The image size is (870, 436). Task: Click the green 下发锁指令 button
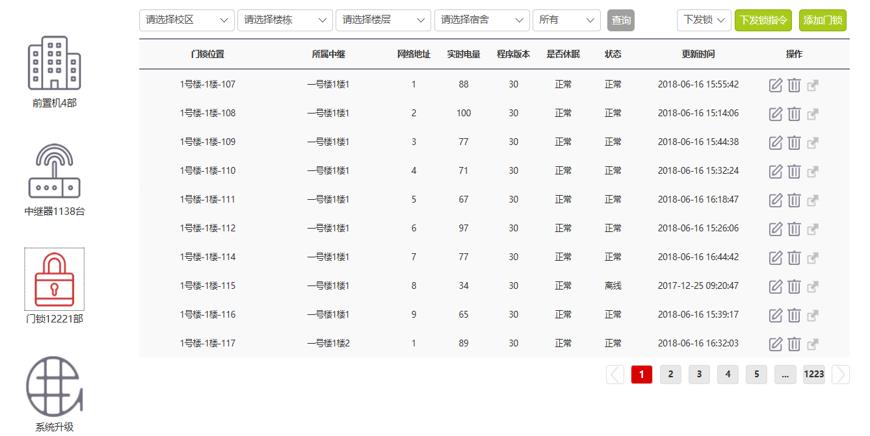pyautogui.click(x=763, y=20)
